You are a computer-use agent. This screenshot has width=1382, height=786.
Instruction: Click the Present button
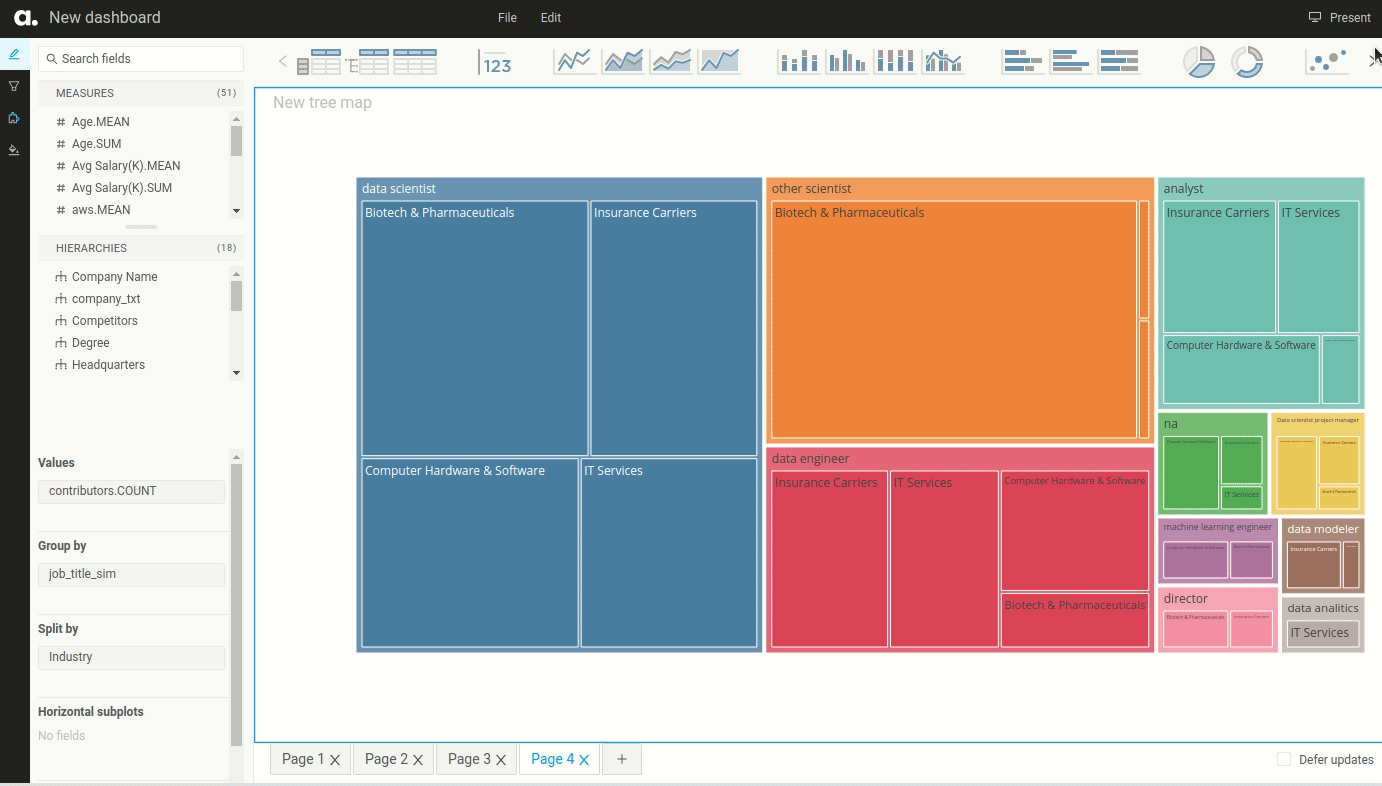(x=1340, y=18)
